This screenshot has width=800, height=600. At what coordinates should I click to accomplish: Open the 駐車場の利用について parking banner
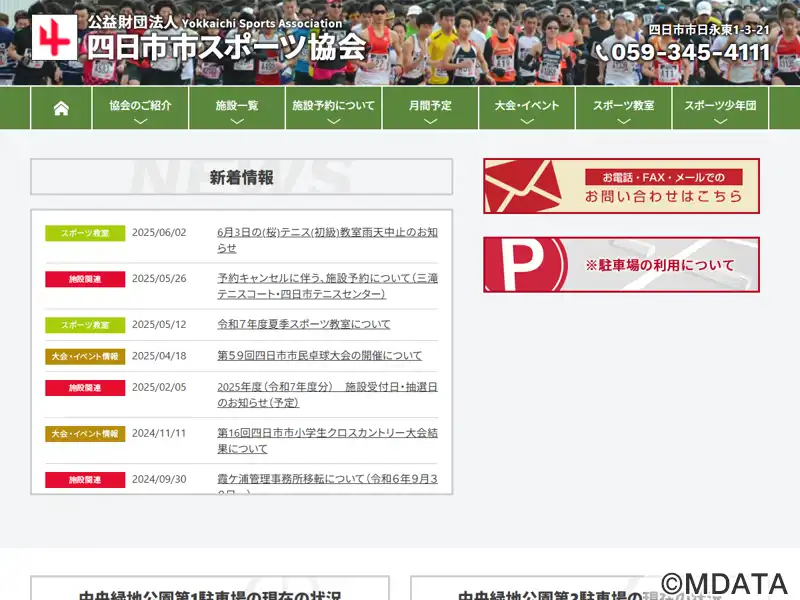[621, 265]
